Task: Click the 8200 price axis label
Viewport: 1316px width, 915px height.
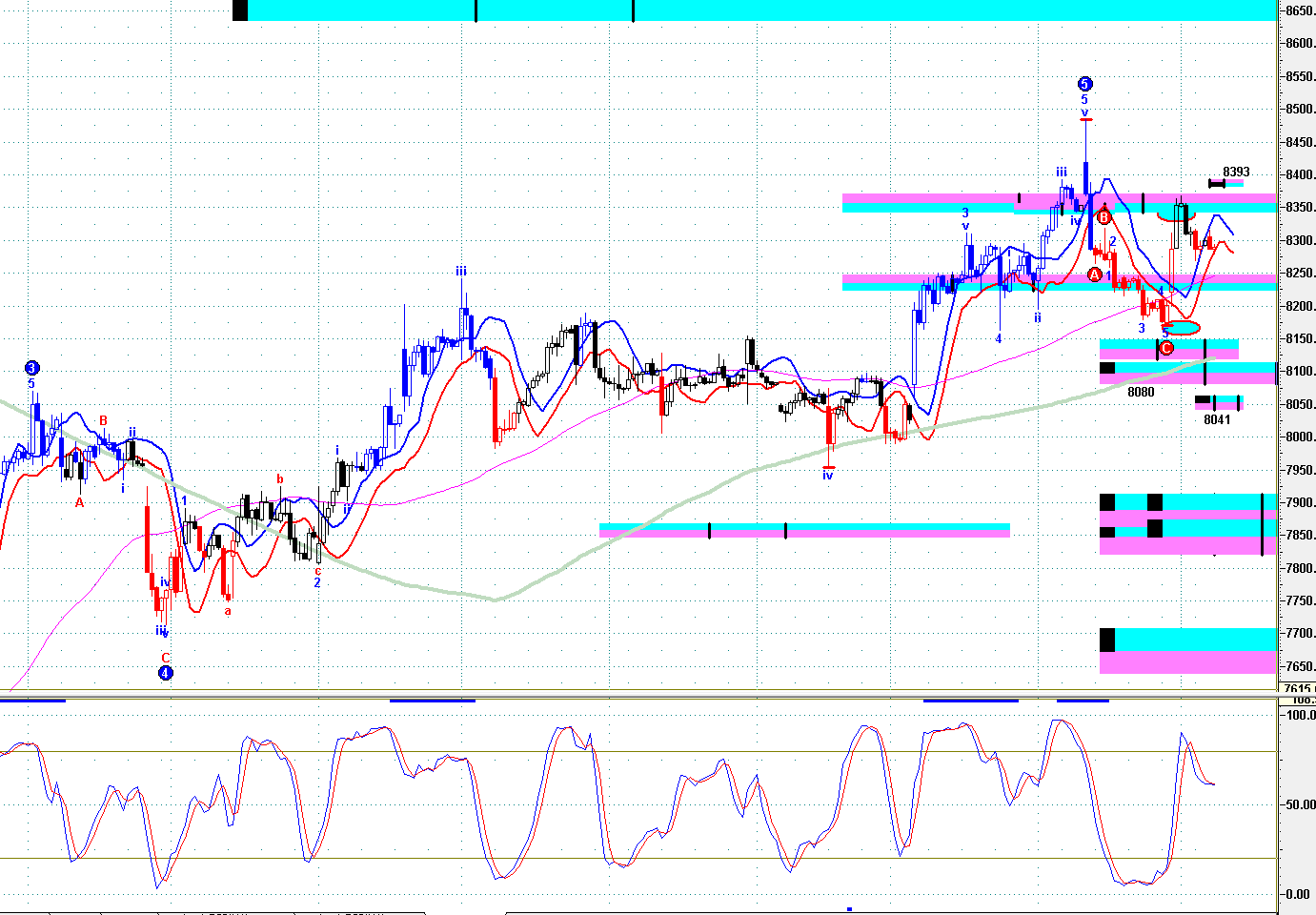Action: [x=1300, y=306]
